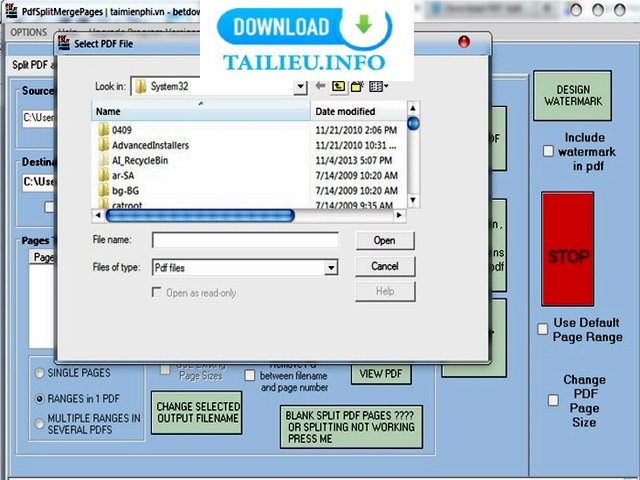Toggle Change PDF Page Size checkbox
Image resolution: width=640 pixels, height=480 pixels.
(x=553, y=400)
